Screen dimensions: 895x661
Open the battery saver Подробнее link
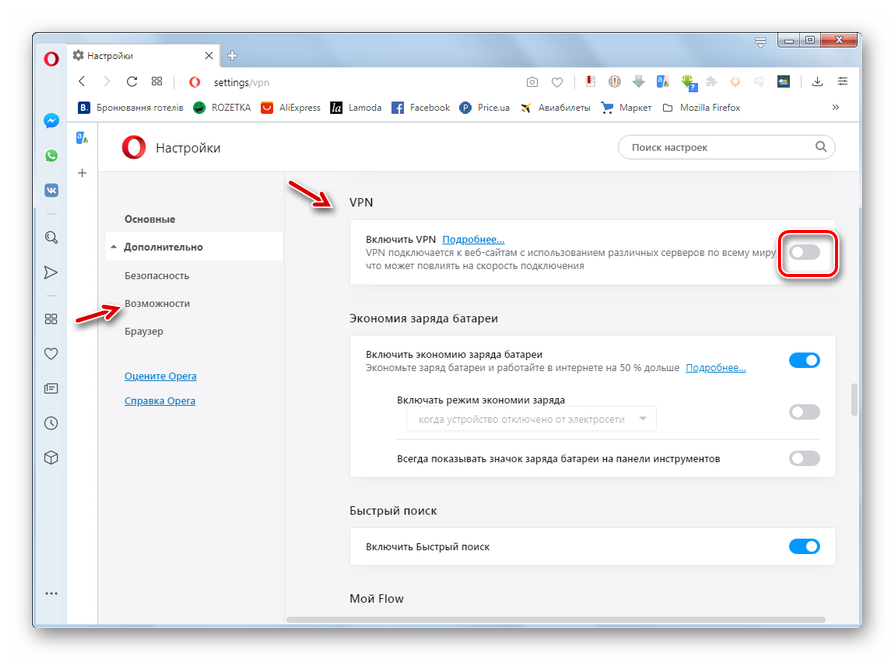[x=716, y=368]
